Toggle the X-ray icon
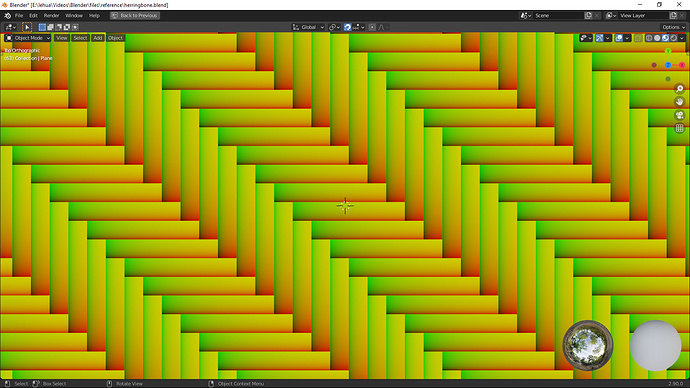This screenshot has width=690, height=388. coord(638,38)
